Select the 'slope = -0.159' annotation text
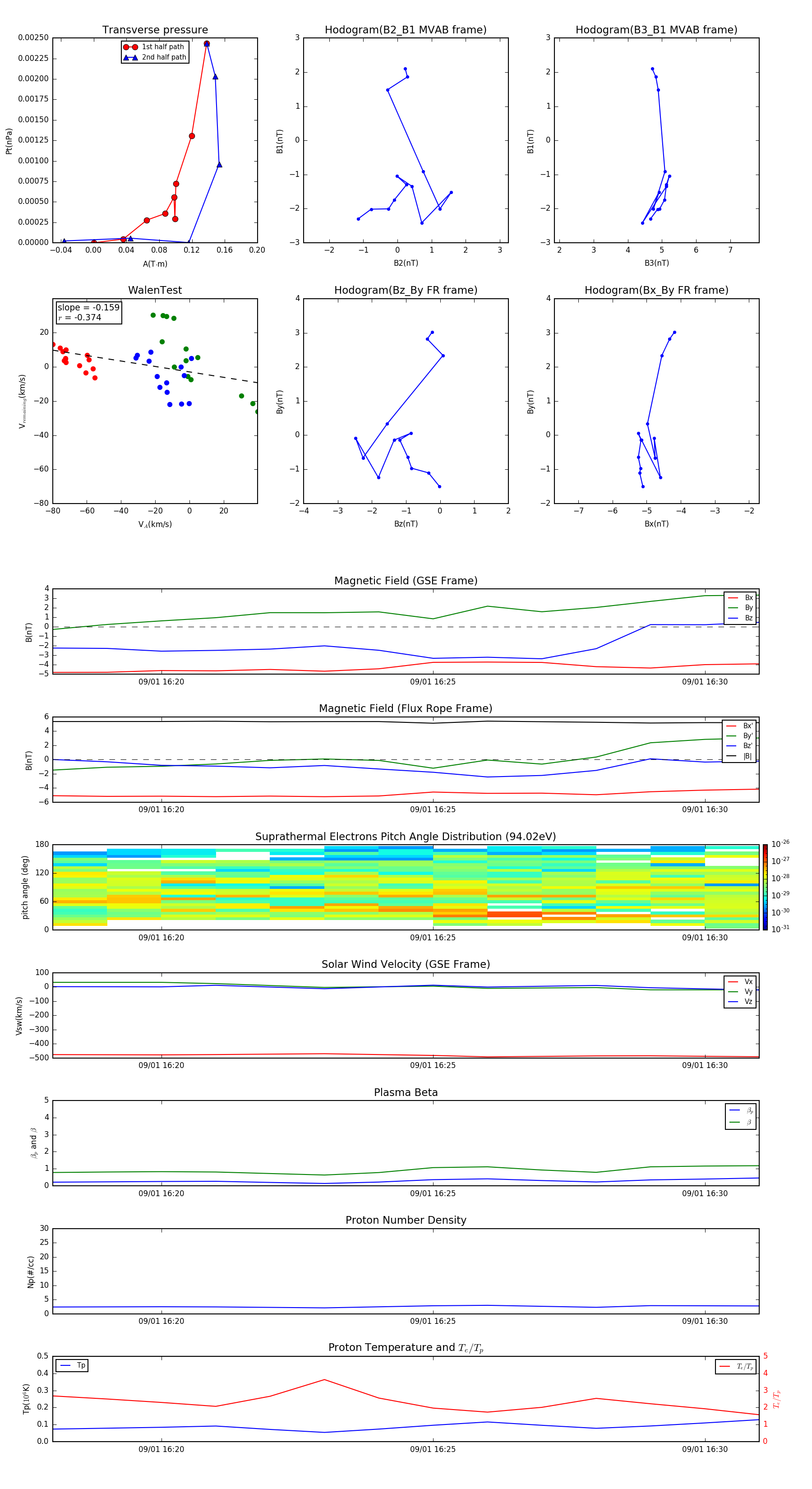This screenshot has height=1489, width=812. tap(88, 308)
